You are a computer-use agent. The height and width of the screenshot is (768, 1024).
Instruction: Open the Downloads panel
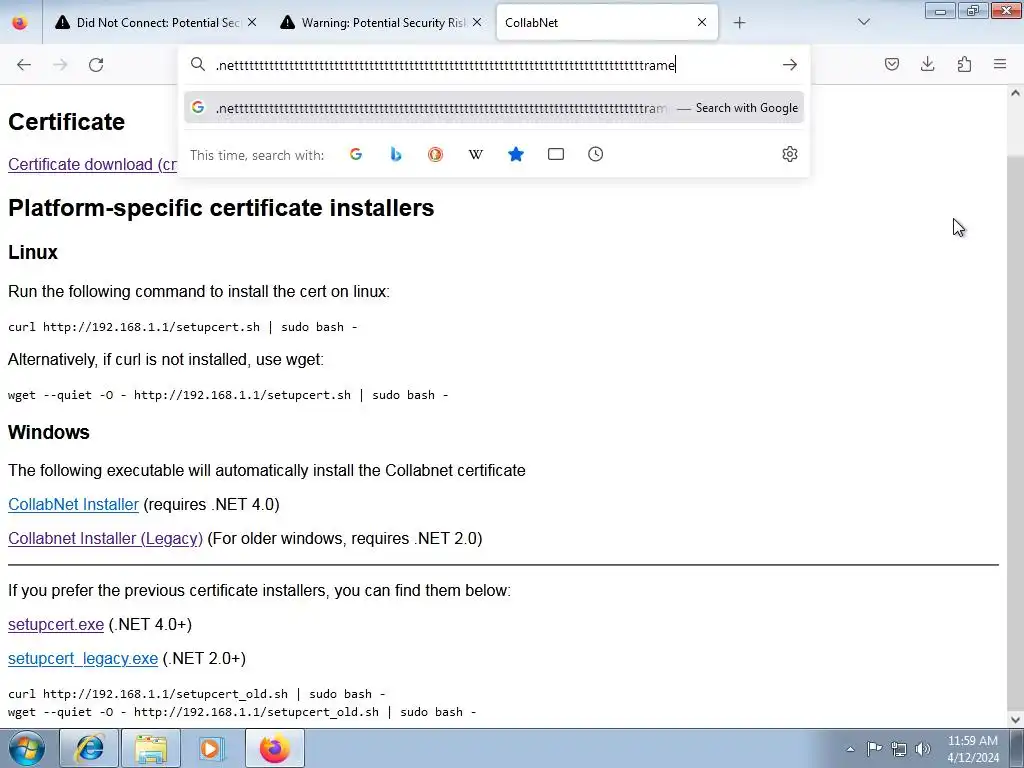click(927, 64)
